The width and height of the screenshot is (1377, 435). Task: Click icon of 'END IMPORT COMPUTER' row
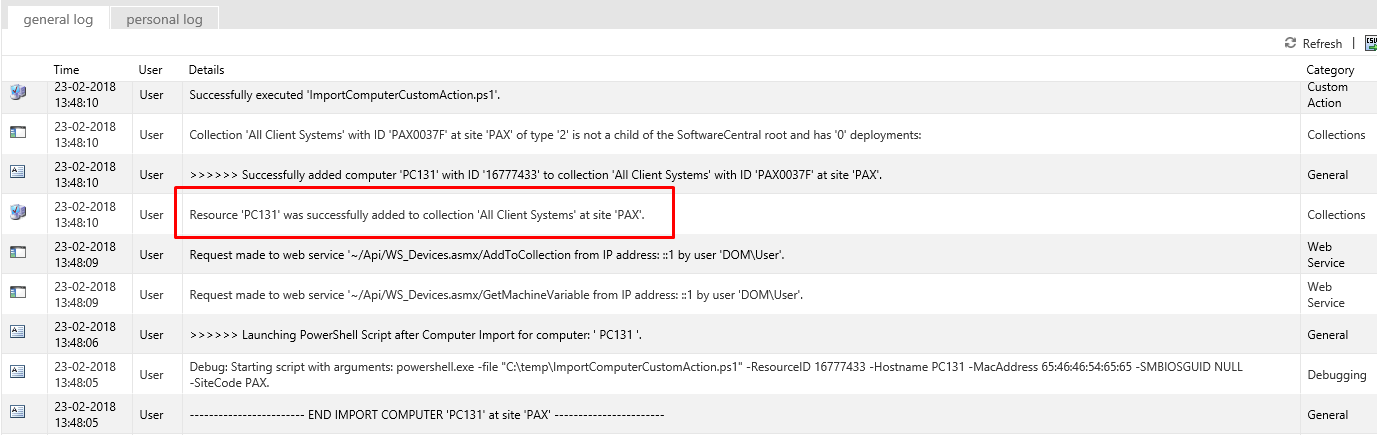[x=17, y=412]
